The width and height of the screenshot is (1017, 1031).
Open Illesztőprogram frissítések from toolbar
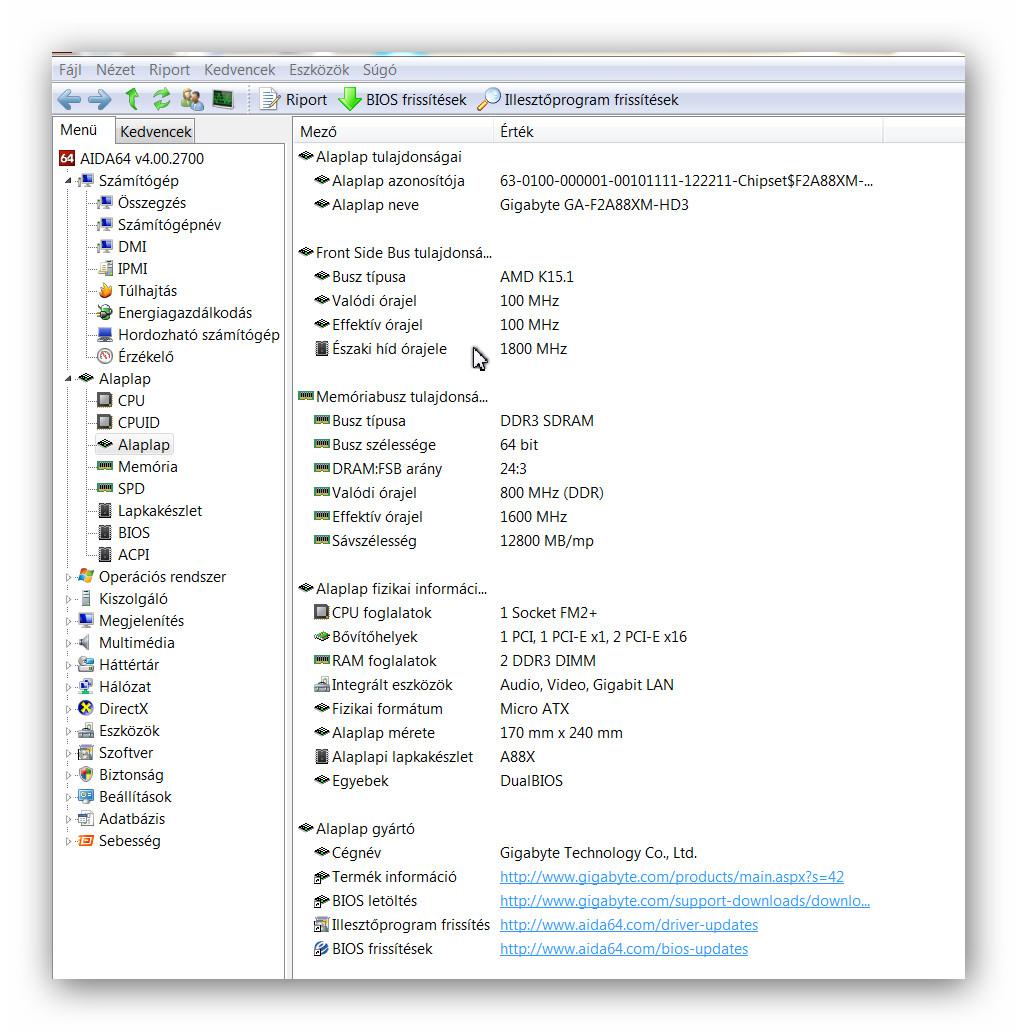(x=578, y=100)
